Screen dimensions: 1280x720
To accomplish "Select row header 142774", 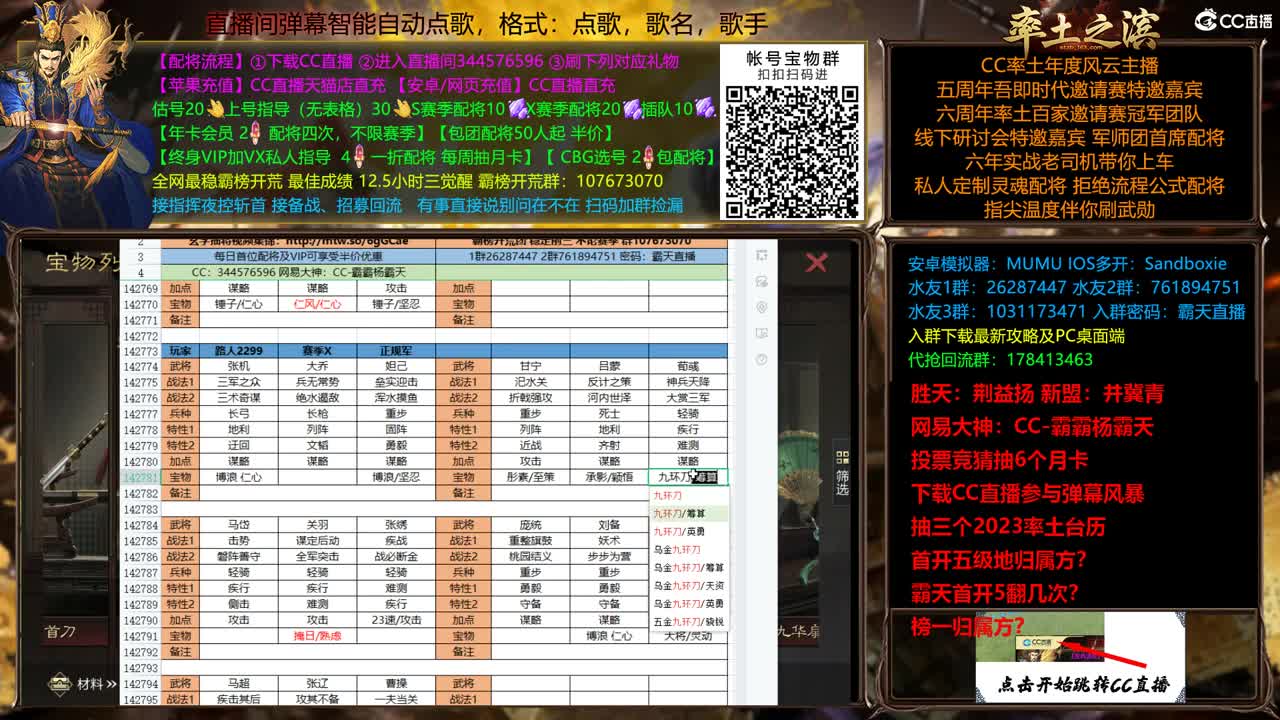I will (x=139, y=366).
